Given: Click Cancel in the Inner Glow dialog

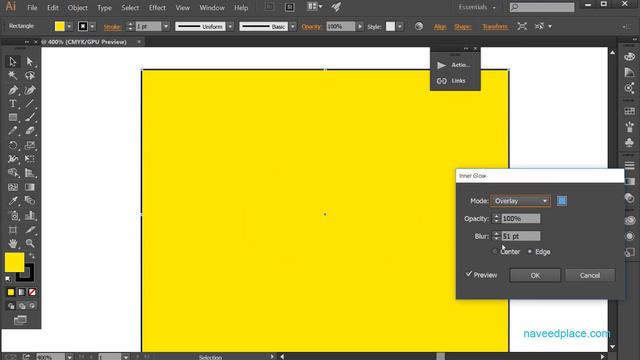Looking at the screenshot, I should (590, 276).
